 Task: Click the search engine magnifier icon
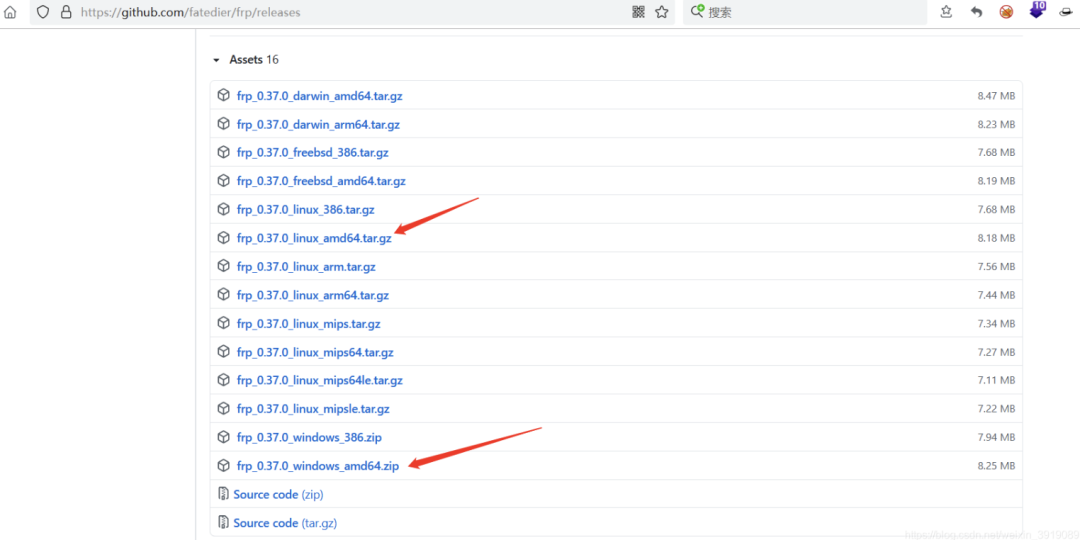(x=697, y=12)
